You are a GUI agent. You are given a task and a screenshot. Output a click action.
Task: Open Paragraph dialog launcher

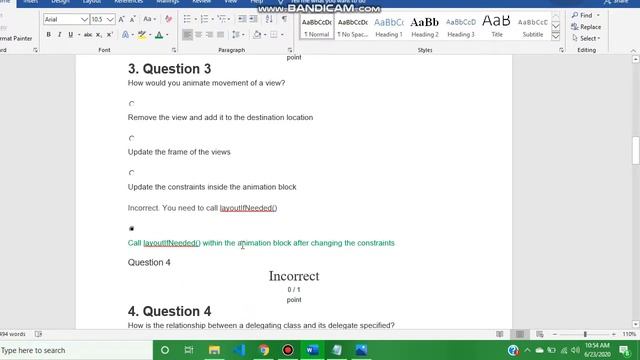290,50
